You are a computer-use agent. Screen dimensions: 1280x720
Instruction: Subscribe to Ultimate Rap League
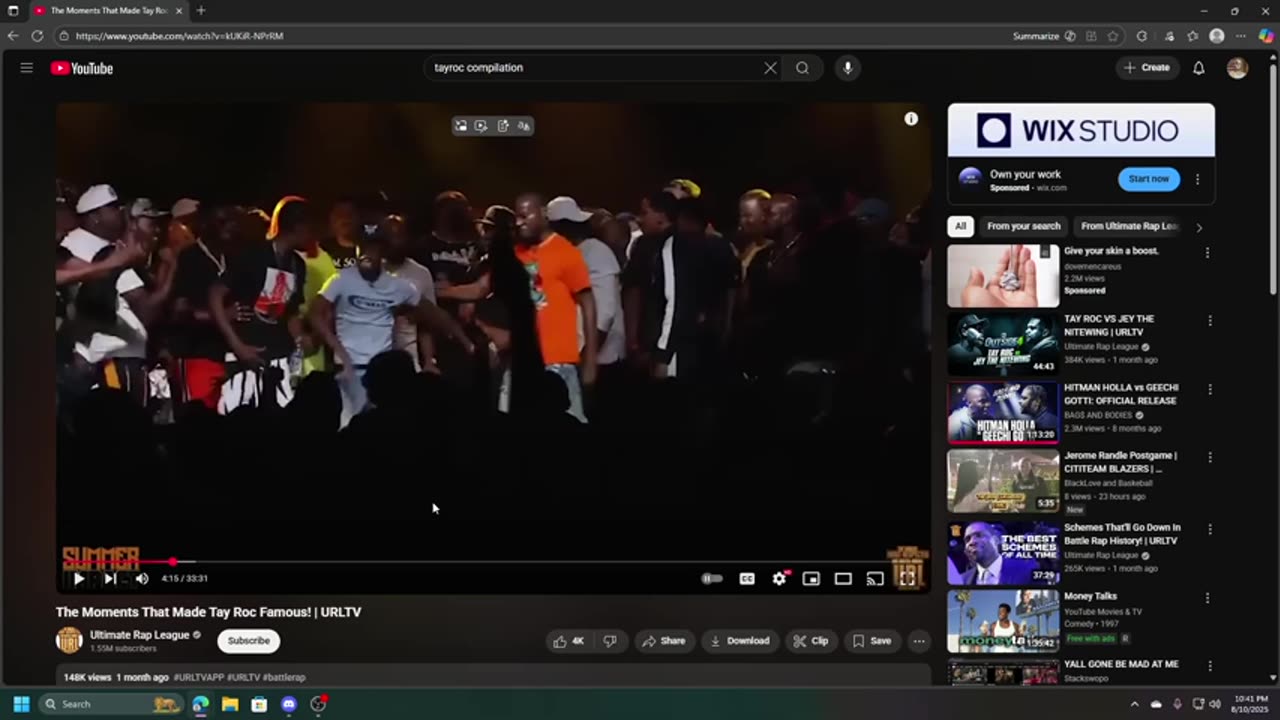(248, 641)
